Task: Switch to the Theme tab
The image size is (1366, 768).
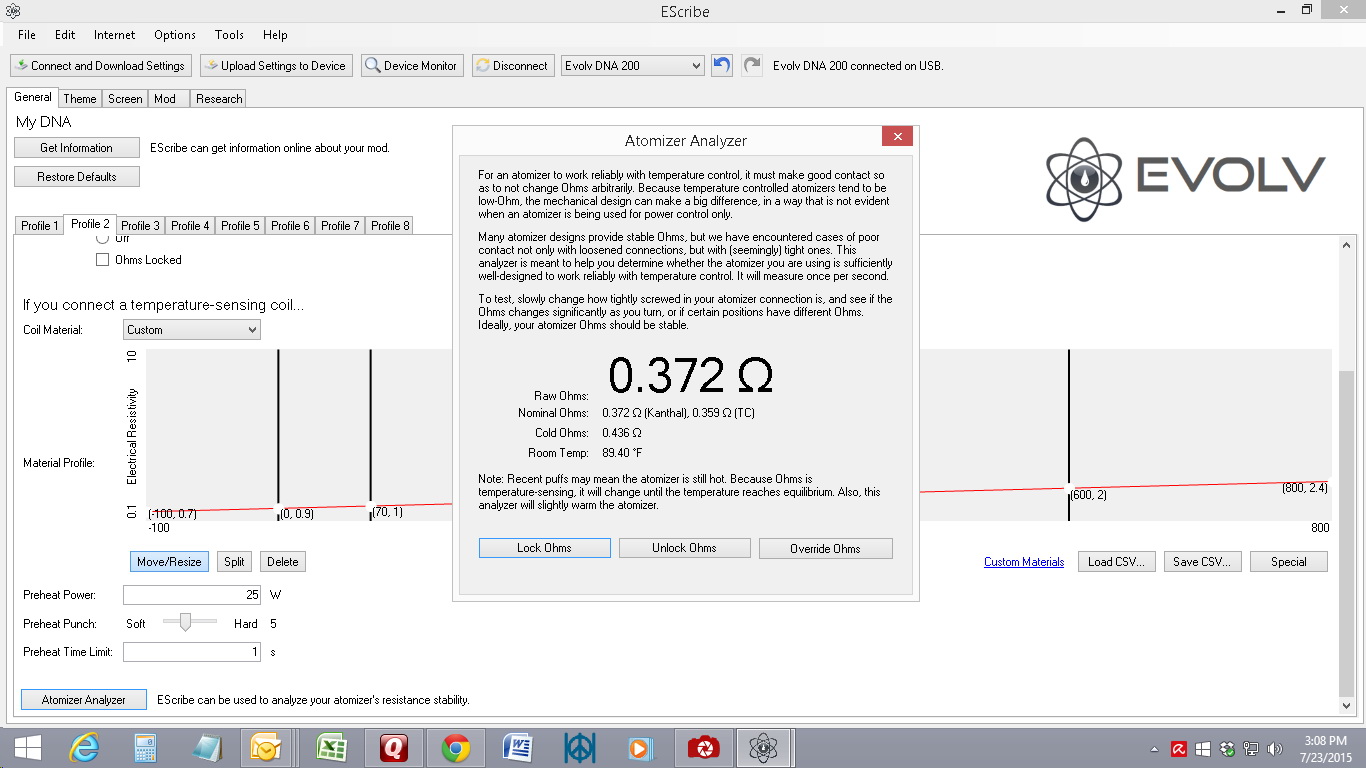Action: [x=80, y=99]
